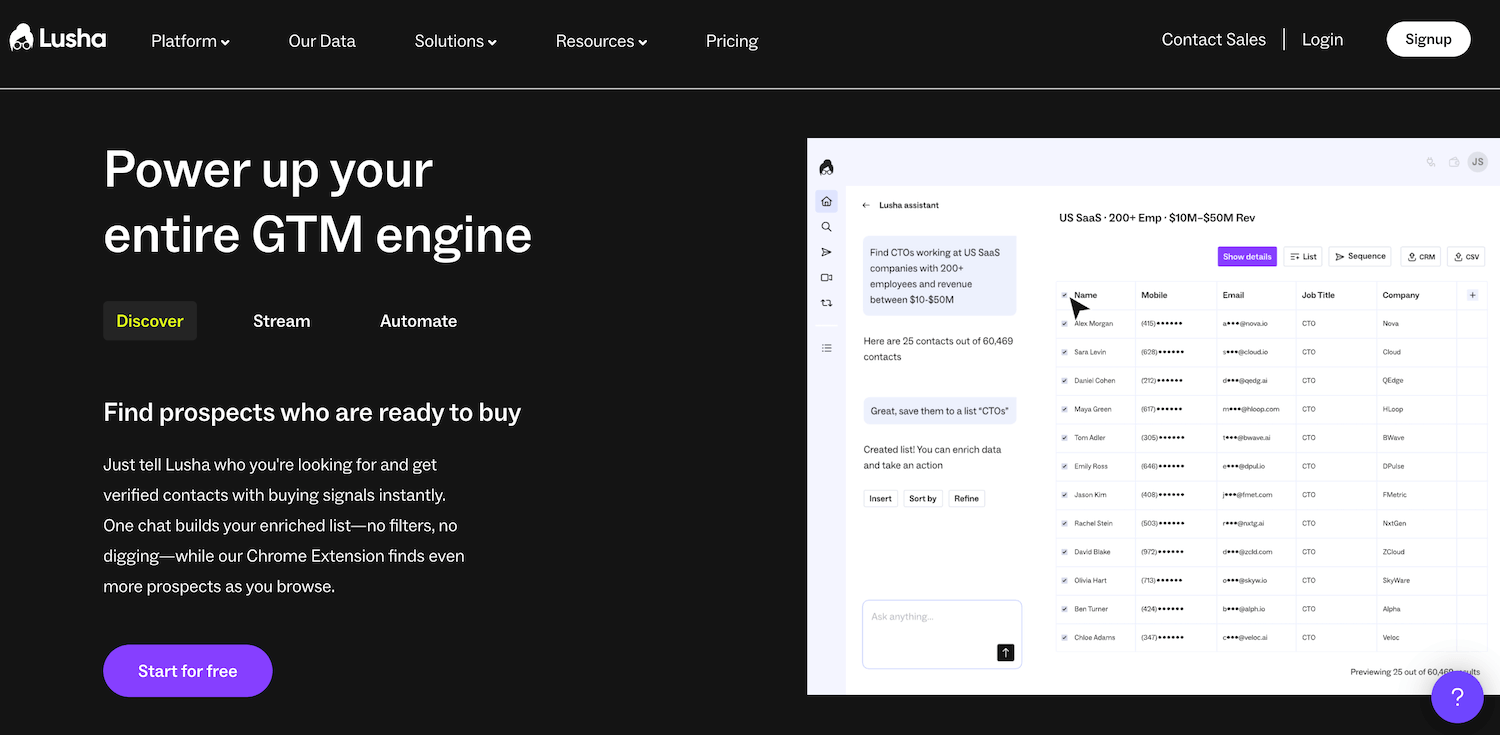Click the paper plane sidebar icon
Image resolution: width=1500 pixels, height=735 pixels.
826,252
